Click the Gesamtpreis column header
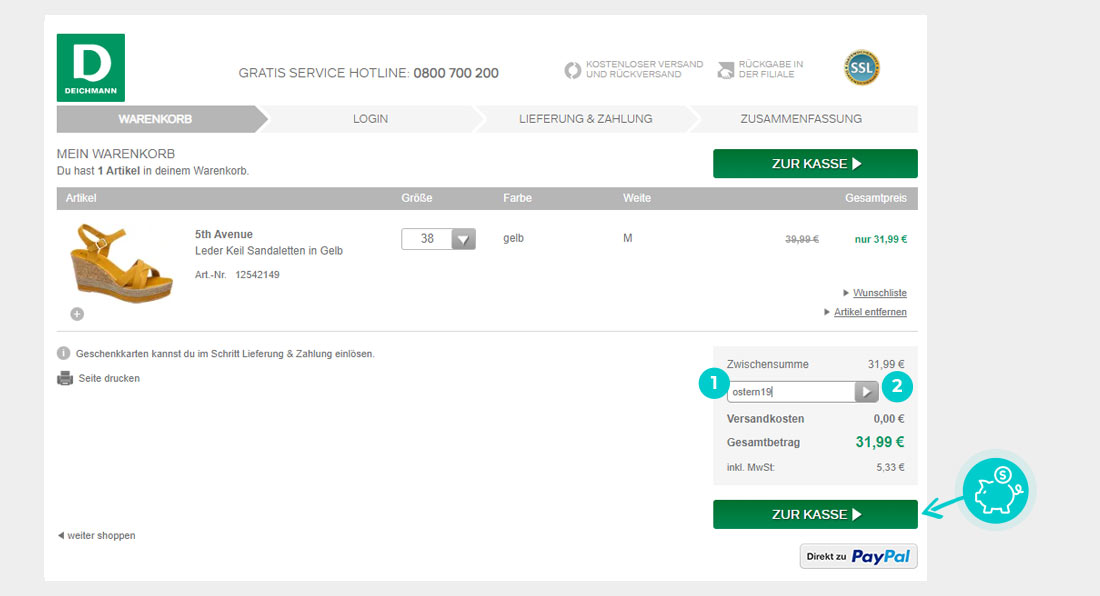1100x596 pixels. (876, 198)
